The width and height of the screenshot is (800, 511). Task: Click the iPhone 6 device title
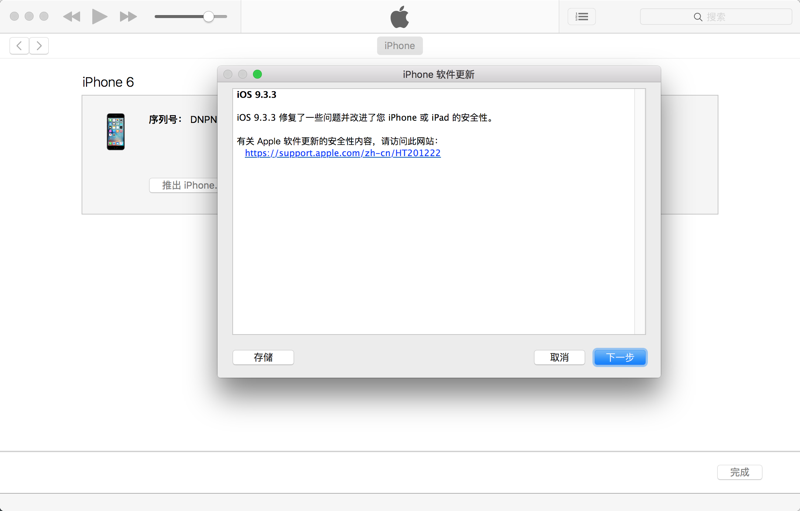[108, 82]
